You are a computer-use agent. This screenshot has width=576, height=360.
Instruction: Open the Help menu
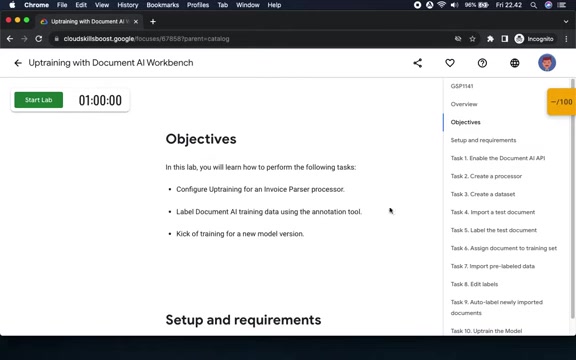274,5
